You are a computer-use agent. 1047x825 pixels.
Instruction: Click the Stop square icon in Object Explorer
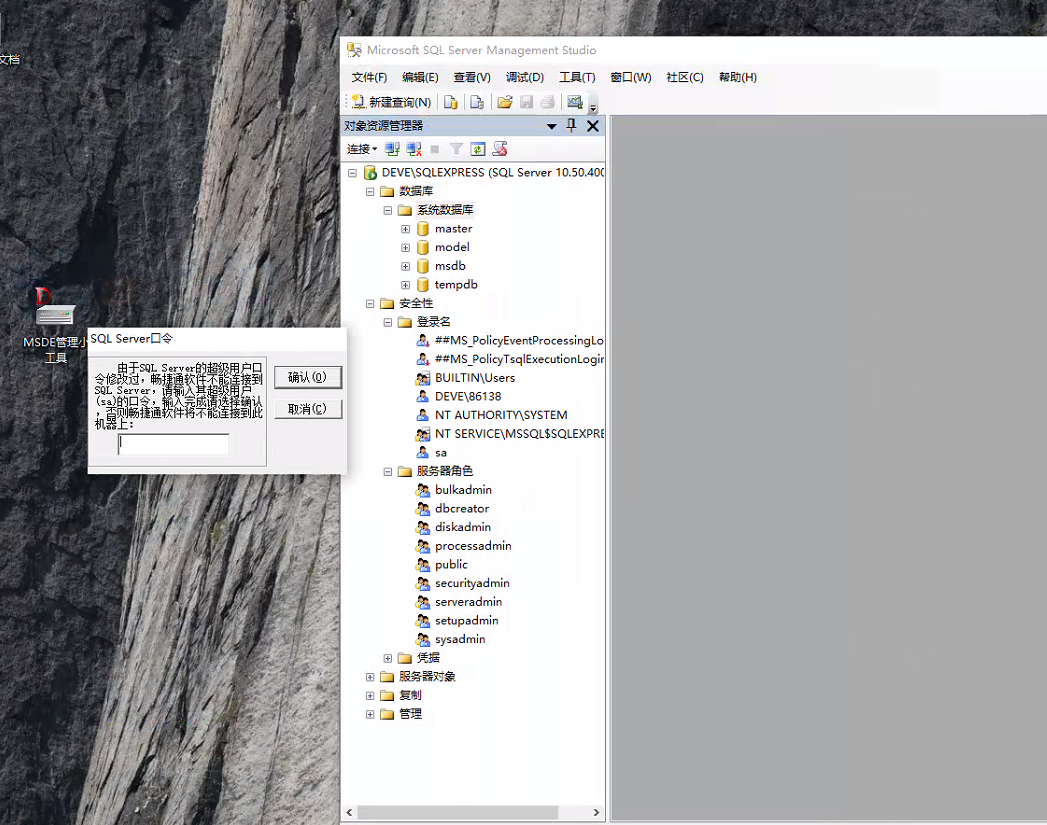click(x=435, y=150)
